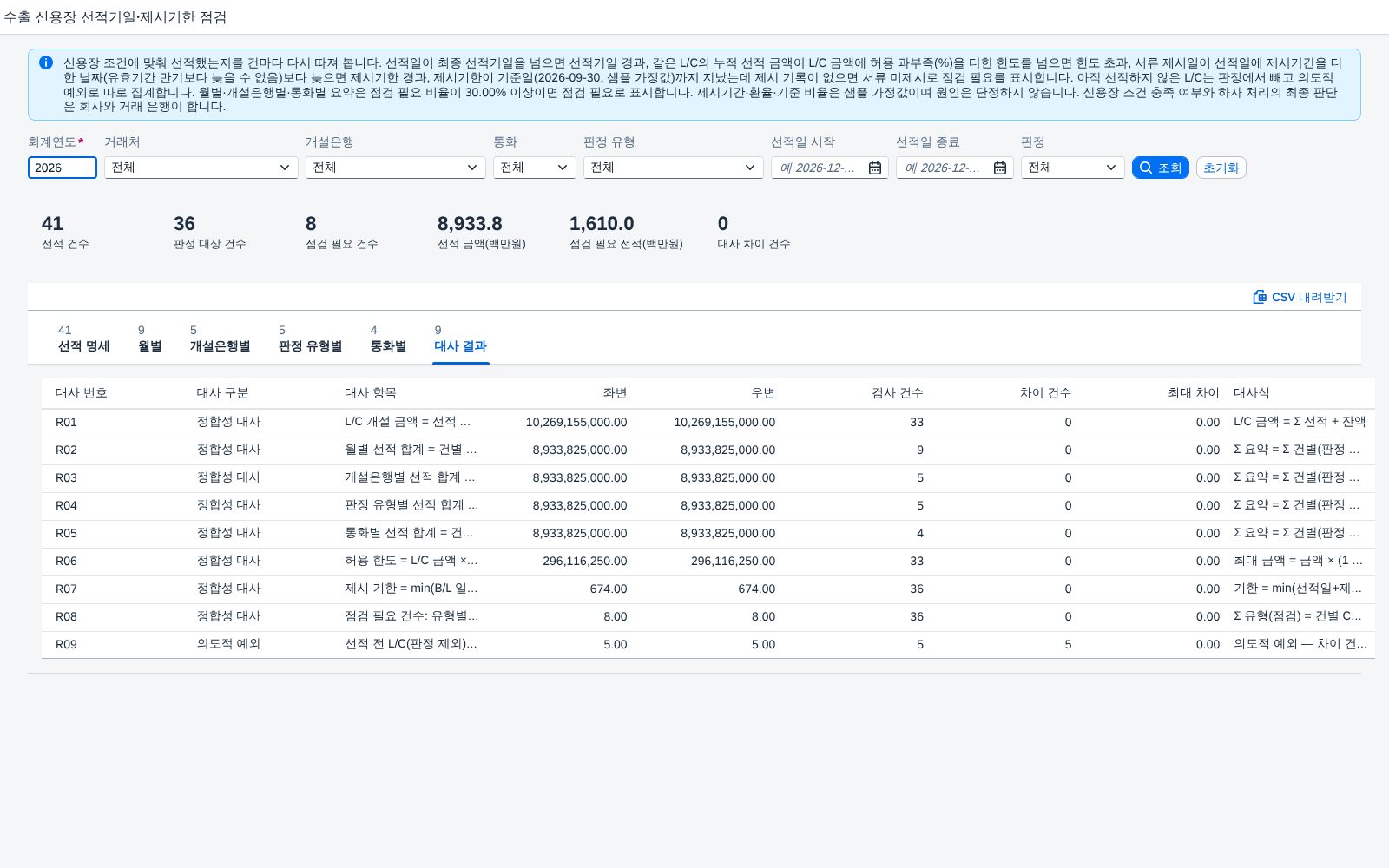Screen dimensions: 1389x868
Task: Click the R07 row identifier
Action: coord(66,589)
